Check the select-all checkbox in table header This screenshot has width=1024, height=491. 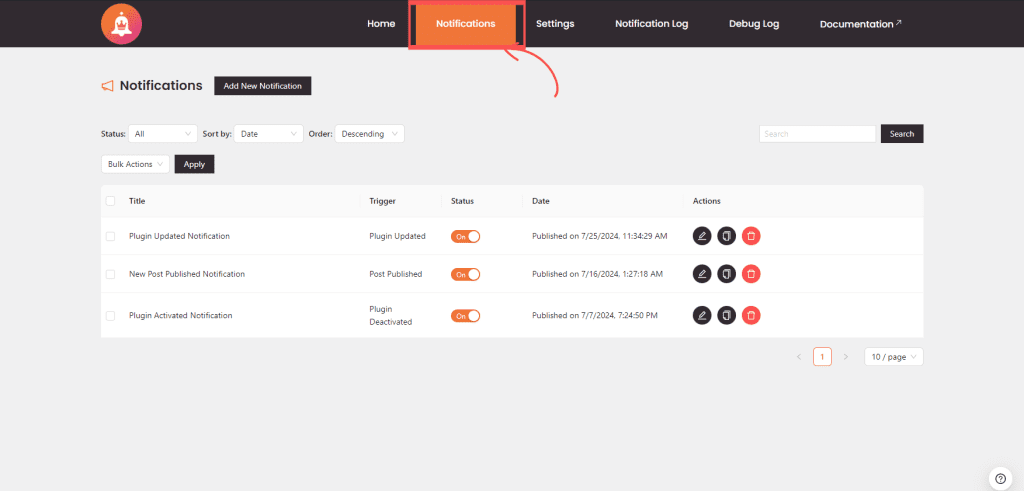(x=110, y=201)
